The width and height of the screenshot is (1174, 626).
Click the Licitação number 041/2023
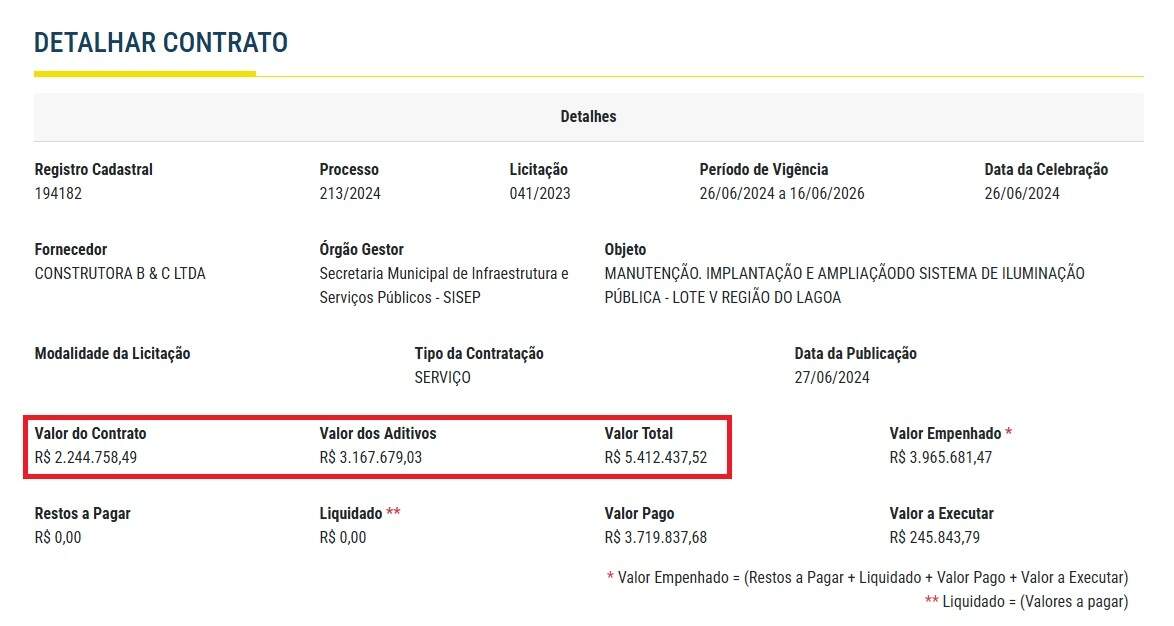tap(540, 194)
